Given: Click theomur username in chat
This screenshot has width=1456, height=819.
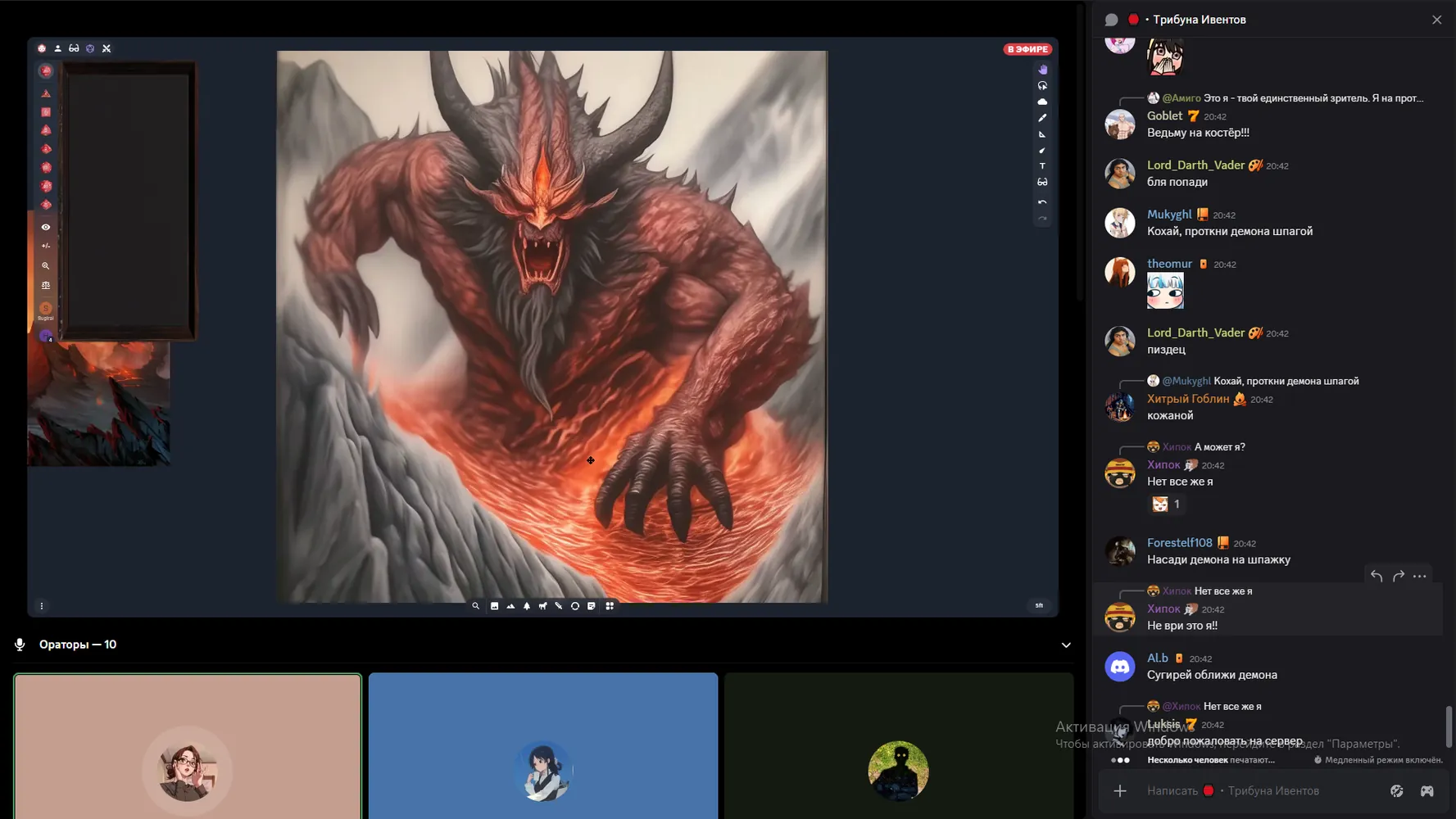Looking at the screenshot, I should tap(1169, 264).
